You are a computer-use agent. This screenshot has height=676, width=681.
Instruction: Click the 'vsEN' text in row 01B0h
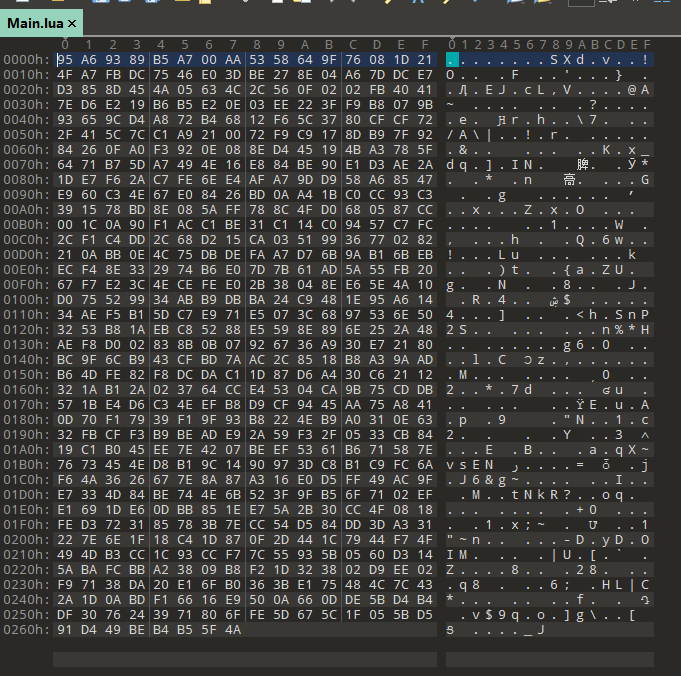pos(471,466)
